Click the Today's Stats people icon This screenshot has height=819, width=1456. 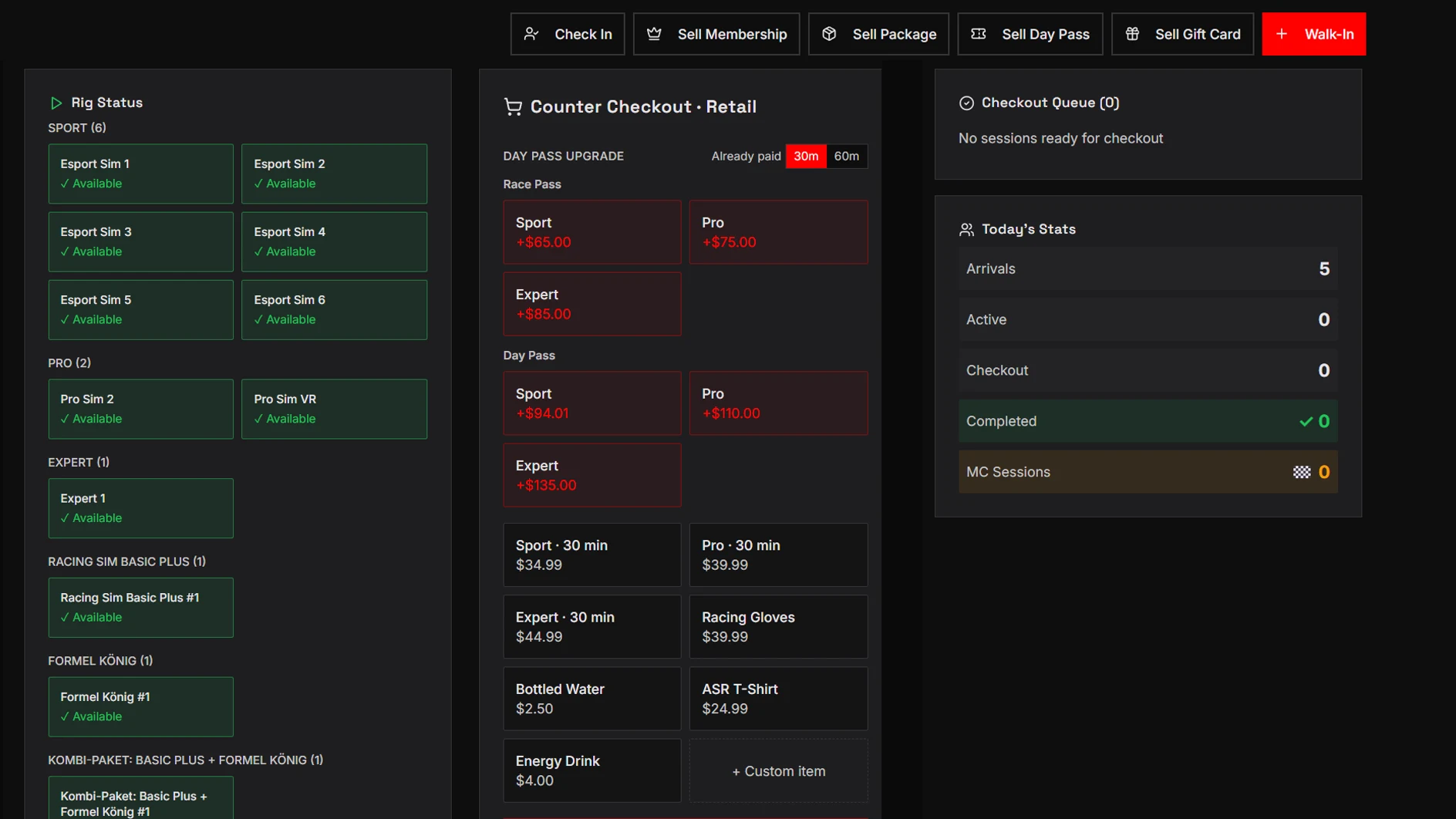[x=966, y=229]
